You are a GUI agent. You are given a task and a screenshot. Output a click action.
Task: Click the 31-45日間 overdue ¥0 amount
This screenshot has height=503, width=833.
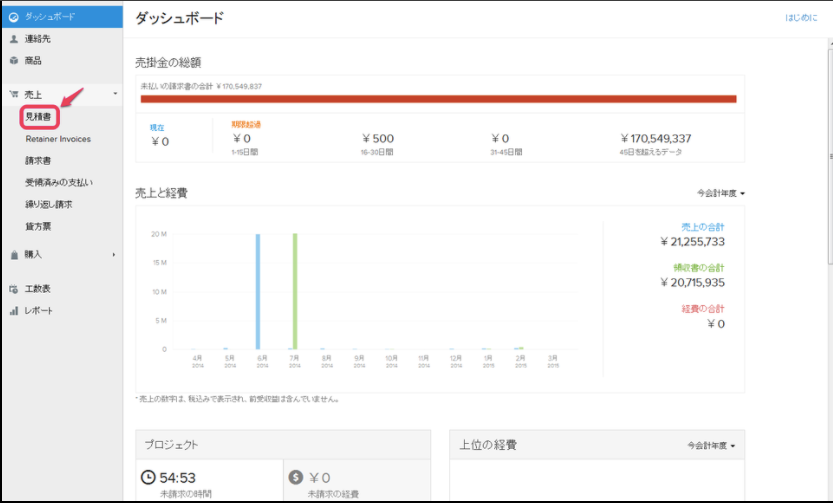tap(500, 139)
